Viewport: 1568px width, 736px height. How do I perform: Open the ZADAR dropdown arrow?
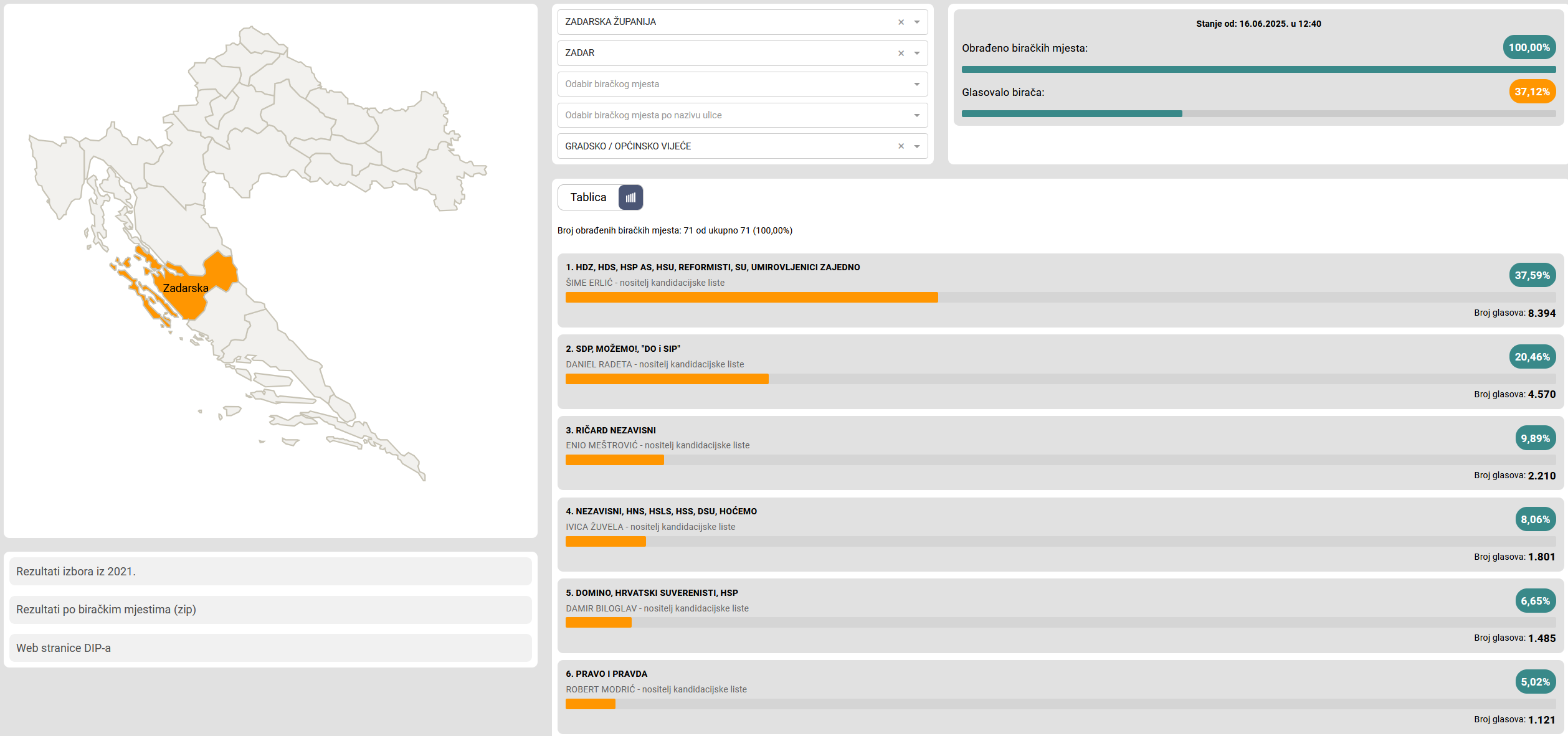pos(917,53)
